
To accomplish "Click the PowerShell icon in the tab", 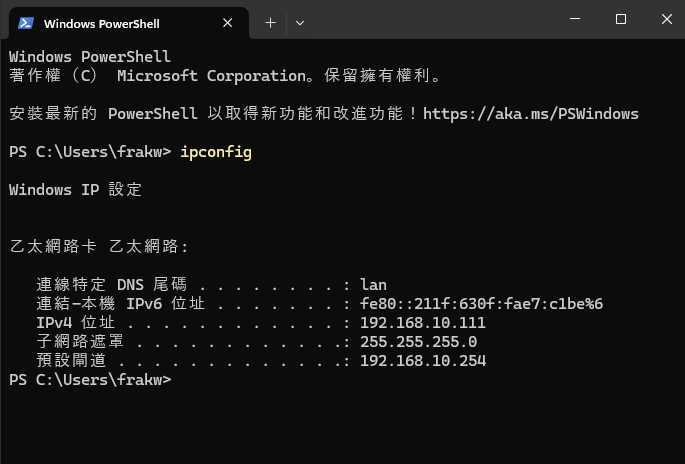I will click(26, 22).
